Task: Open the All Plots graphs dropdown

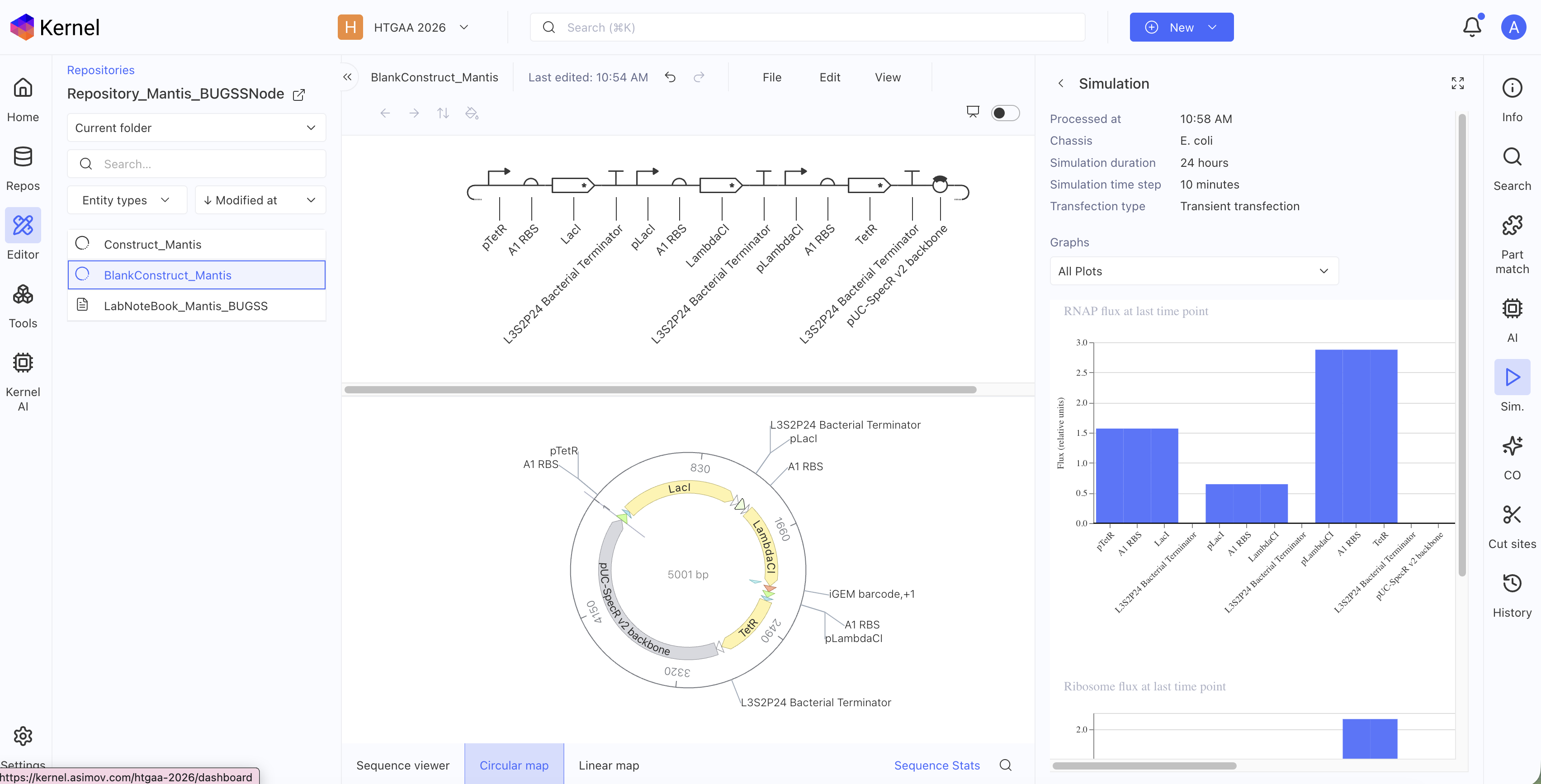Action: click(1194, 271)
